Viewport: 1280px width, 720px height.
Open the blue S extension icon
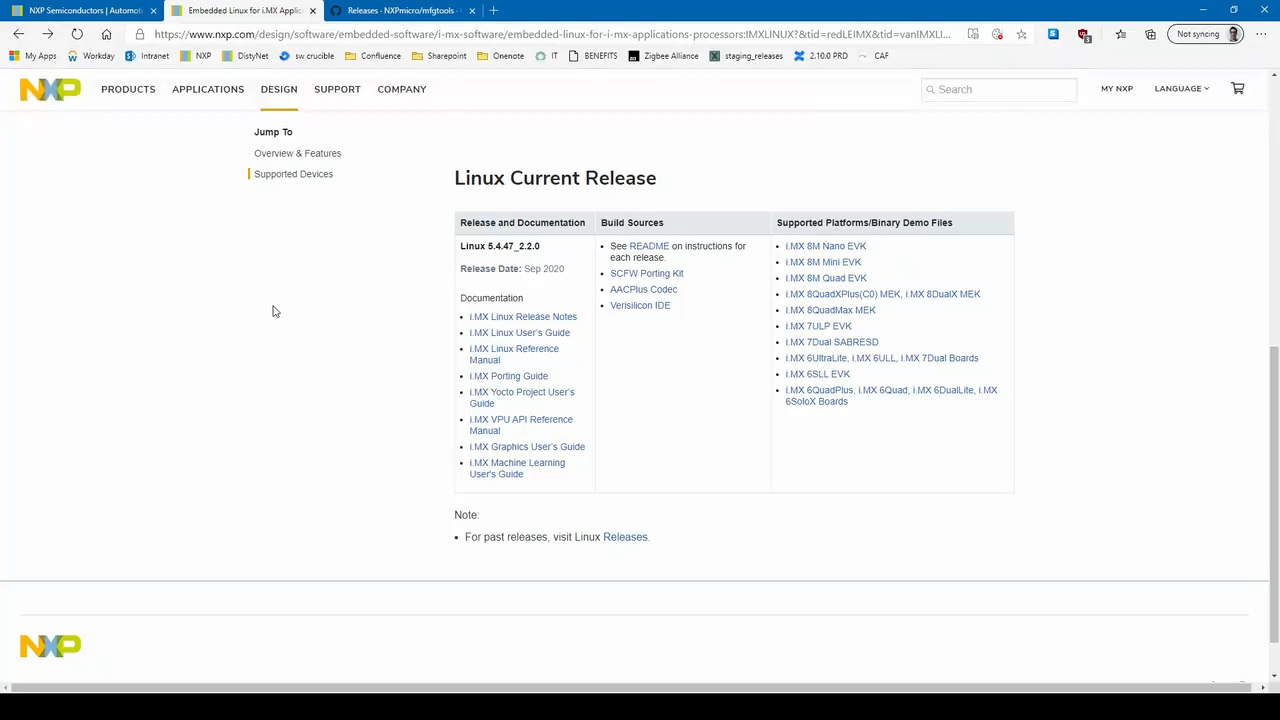(1053, 34)
